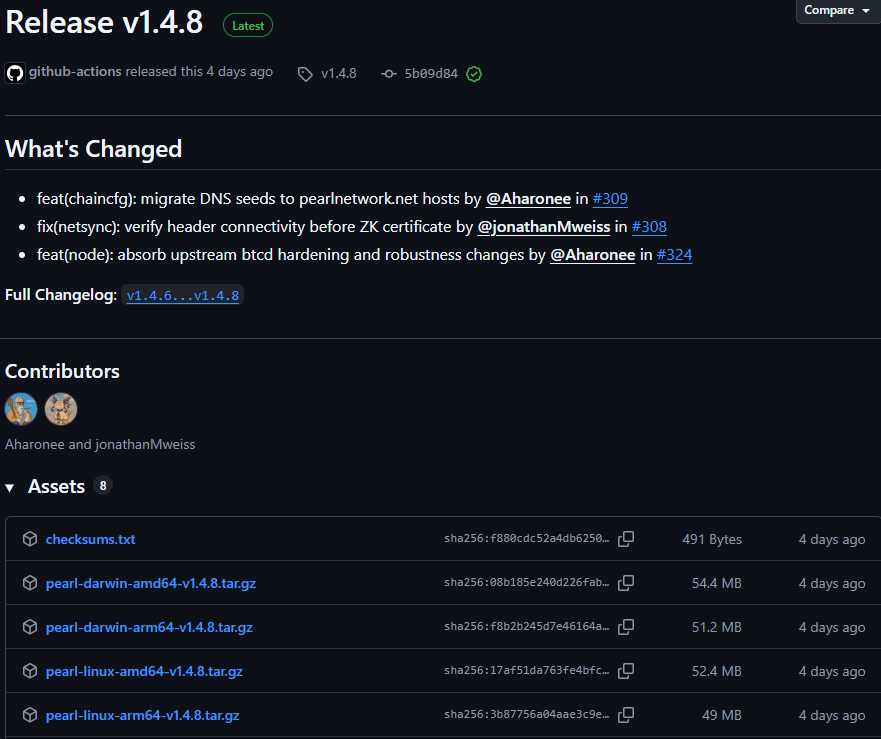881x739 pixels.
Task: Click the 51.2 MB file size
Action: [x=716, y=627]
